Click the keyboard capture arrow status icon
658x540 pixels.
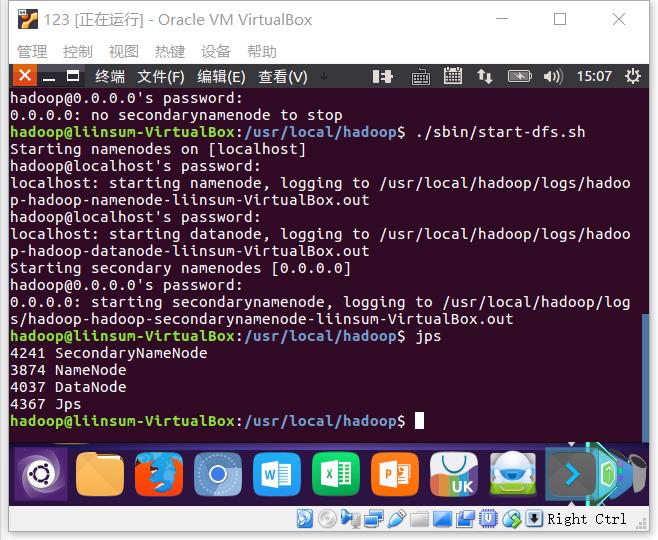click(534, 519)
